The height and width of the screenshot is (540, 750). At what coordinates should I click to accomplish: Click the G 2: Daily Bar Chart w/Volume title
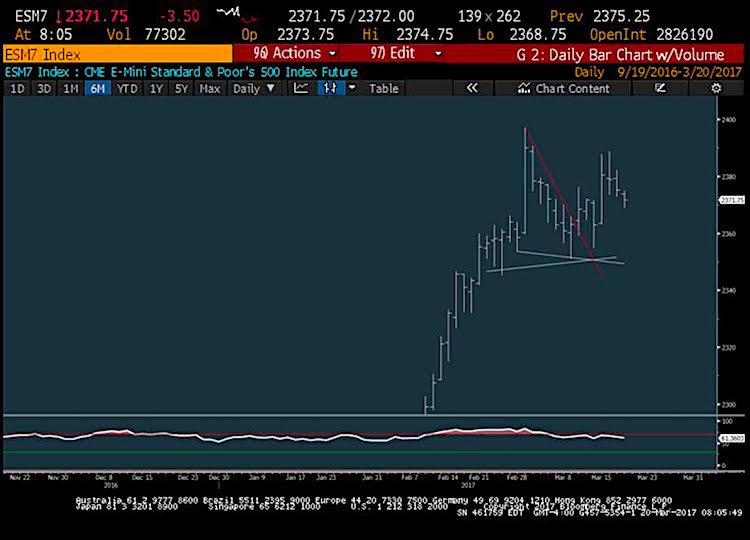620,55
